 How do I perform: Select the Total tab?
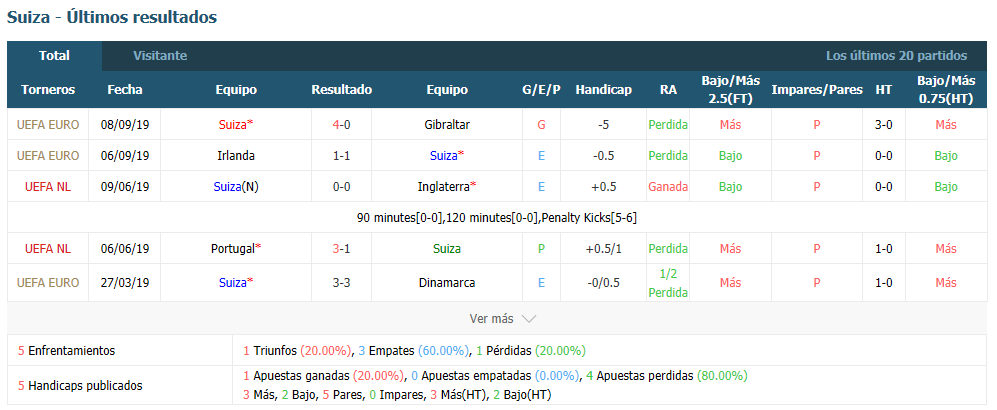point(54,56)
